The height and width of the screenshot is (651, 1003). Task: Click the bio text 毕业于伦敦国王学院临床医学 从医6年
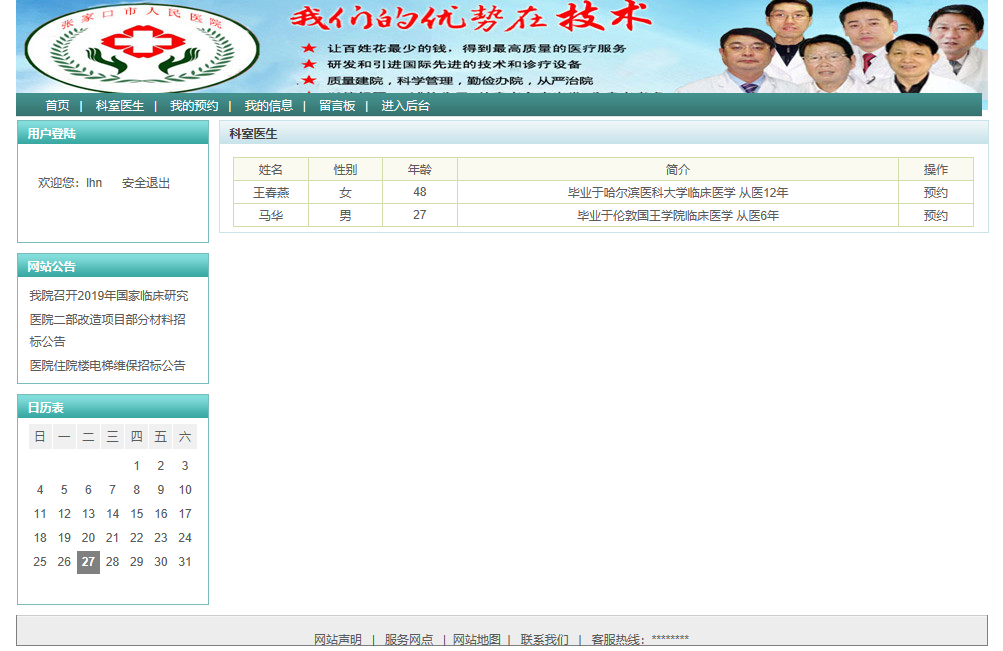pos(678,216)
